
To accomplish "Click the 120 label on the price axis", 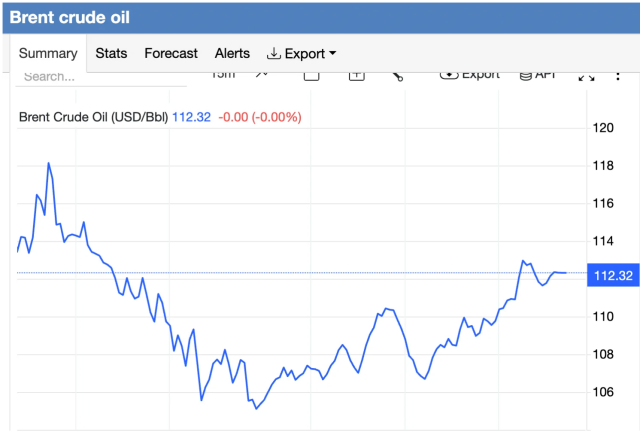I will [604, 128].
